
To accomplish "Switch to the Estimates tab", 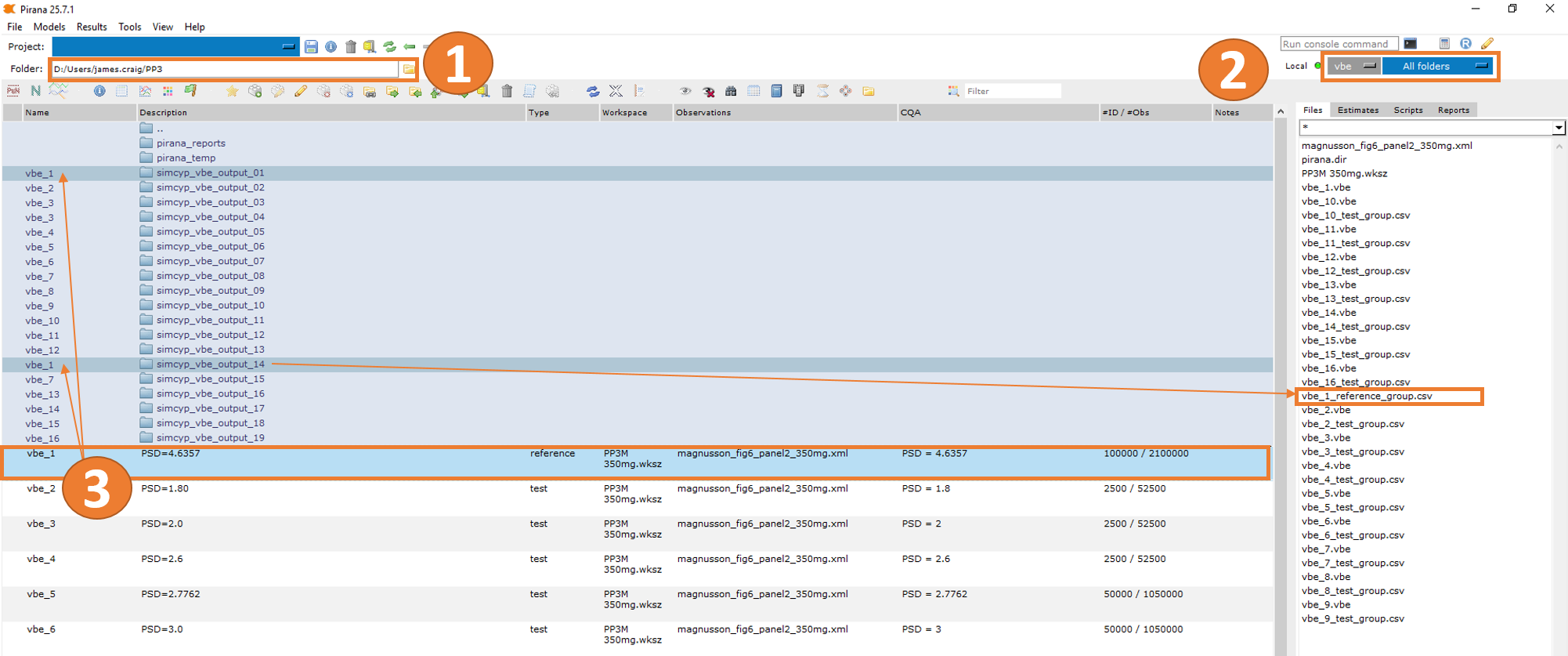I will pos(1357,111).
